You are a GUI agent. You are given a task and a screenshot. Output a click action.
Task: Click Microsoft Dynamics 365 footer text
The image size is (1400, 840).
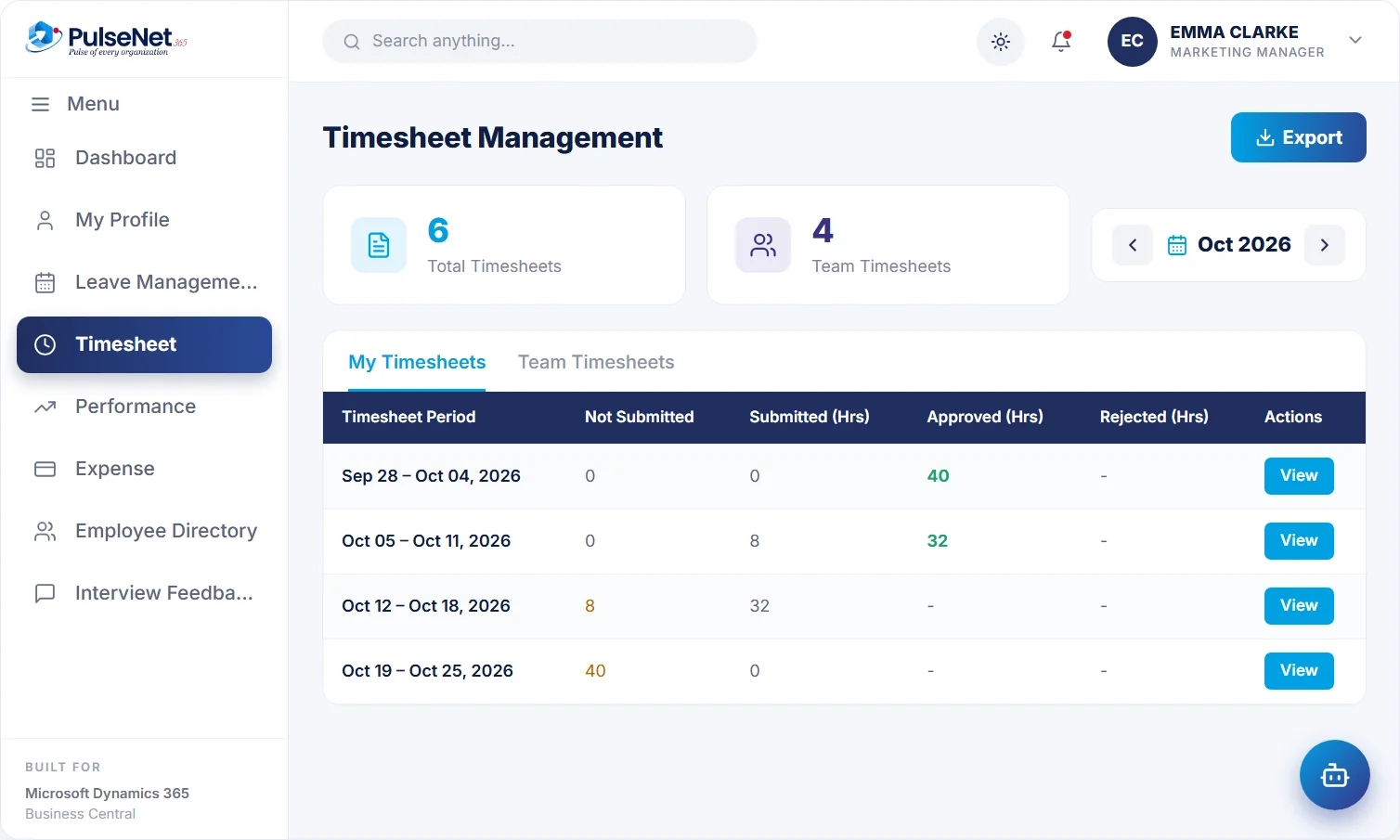pyautogui.click(x=107, y=793)
